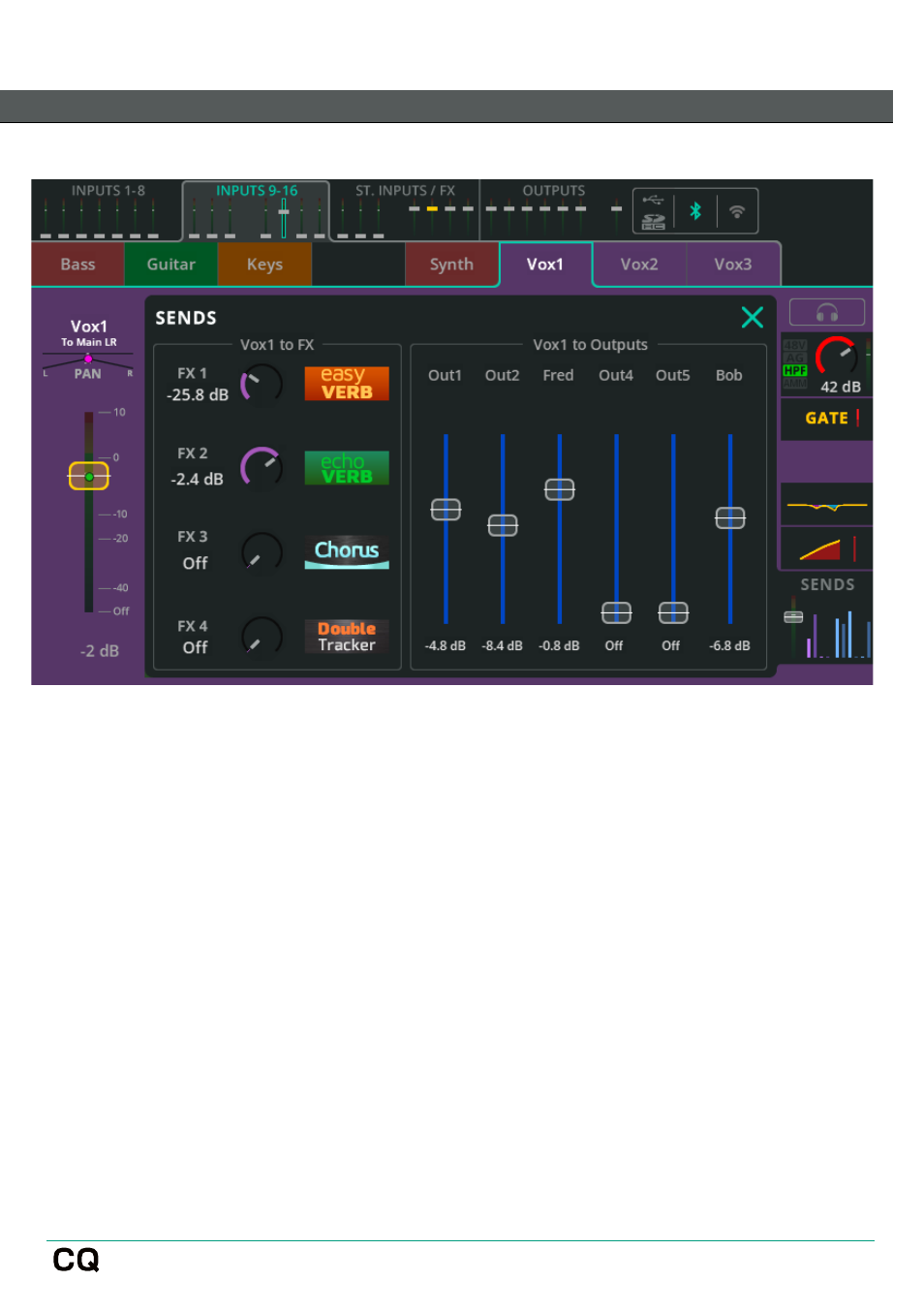Click the Fred output label
This screenshot has height=1312, width=924.
click(558, 376)
